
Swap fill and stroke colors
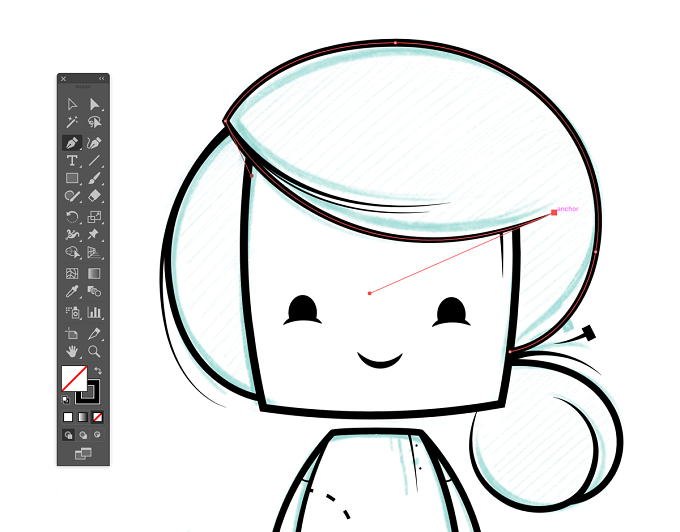pos(98,371)
